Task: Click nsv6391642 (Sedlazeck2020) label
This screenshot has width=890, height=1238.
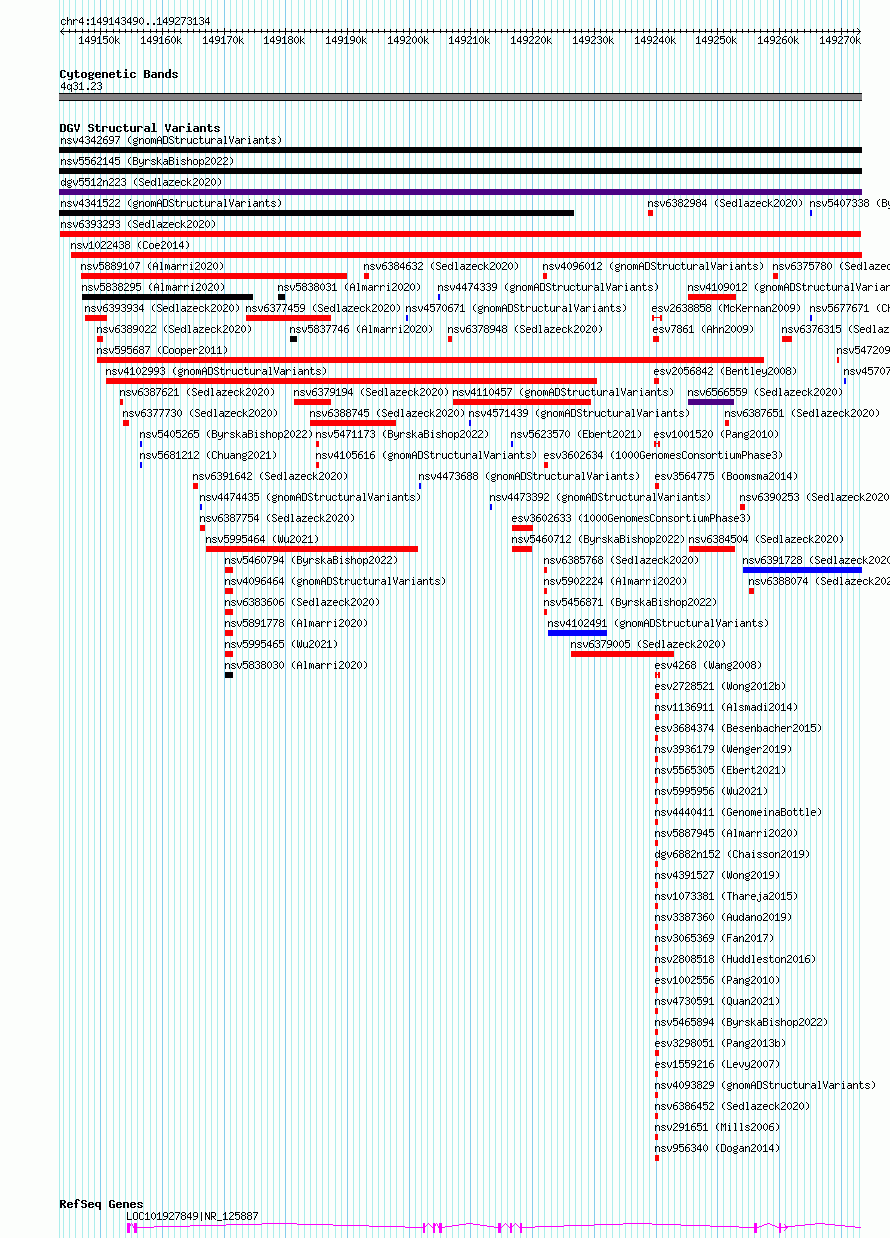Action: (x=270, y=476)
